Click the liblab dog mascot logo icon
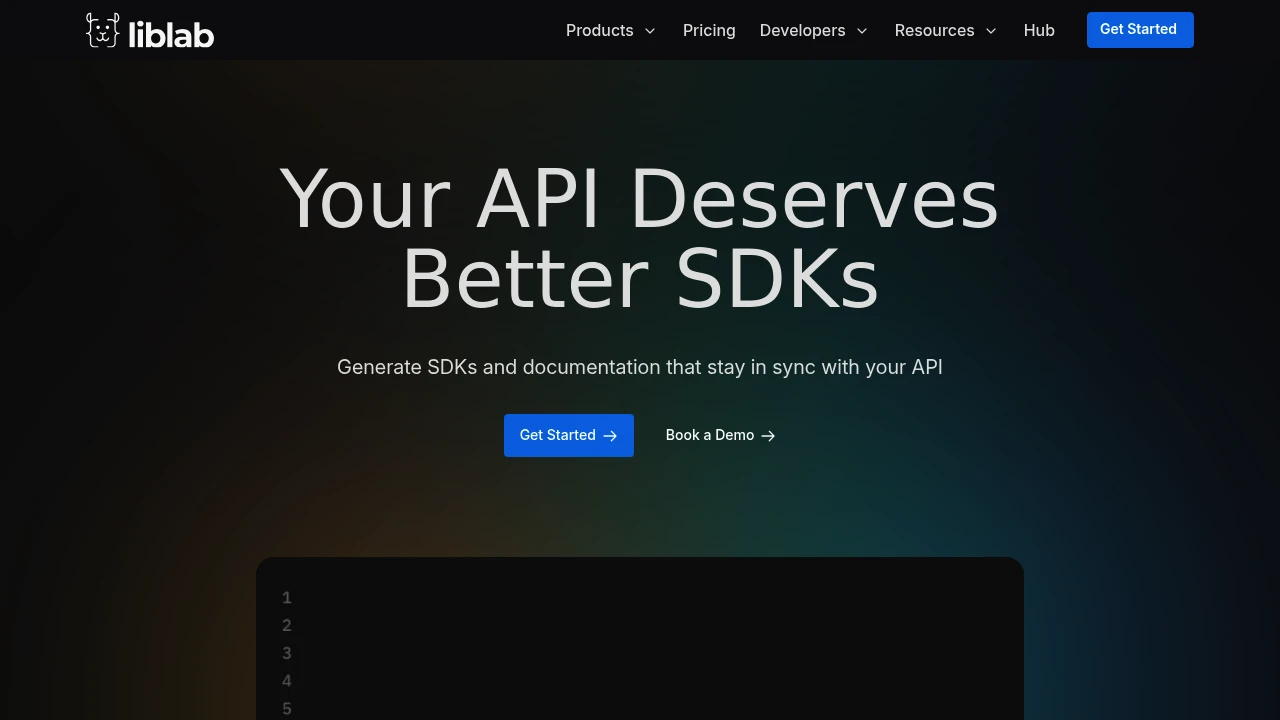Image resolution: width=1280 pixels, height=720 pixels. pyautogui.click(x=103, y=30)
